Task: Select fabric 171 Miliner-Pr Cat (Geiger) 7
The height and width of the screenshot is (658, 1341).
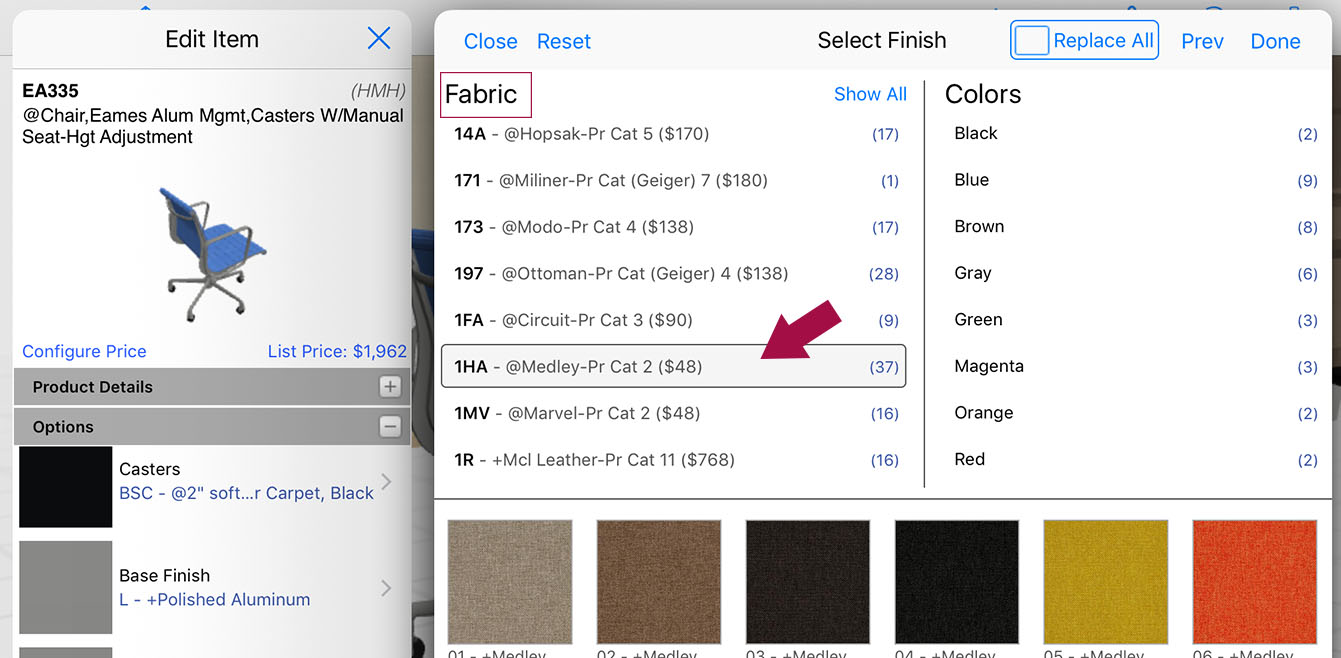Action: point(674,181)
